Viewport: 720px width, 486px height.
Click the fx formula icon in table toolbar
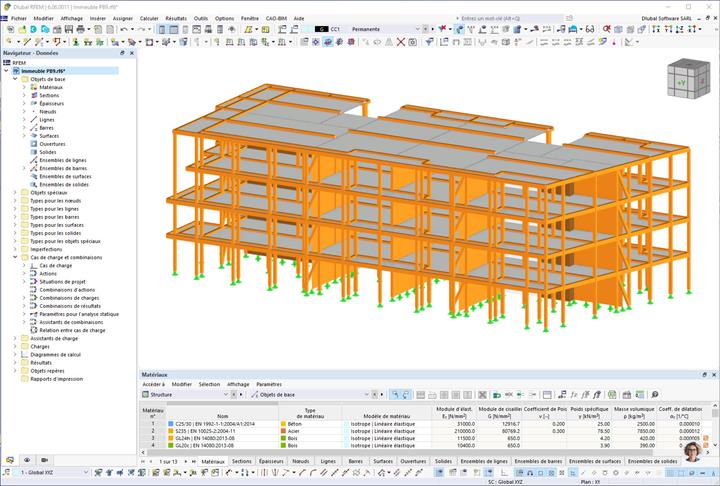tap(574, 395)
